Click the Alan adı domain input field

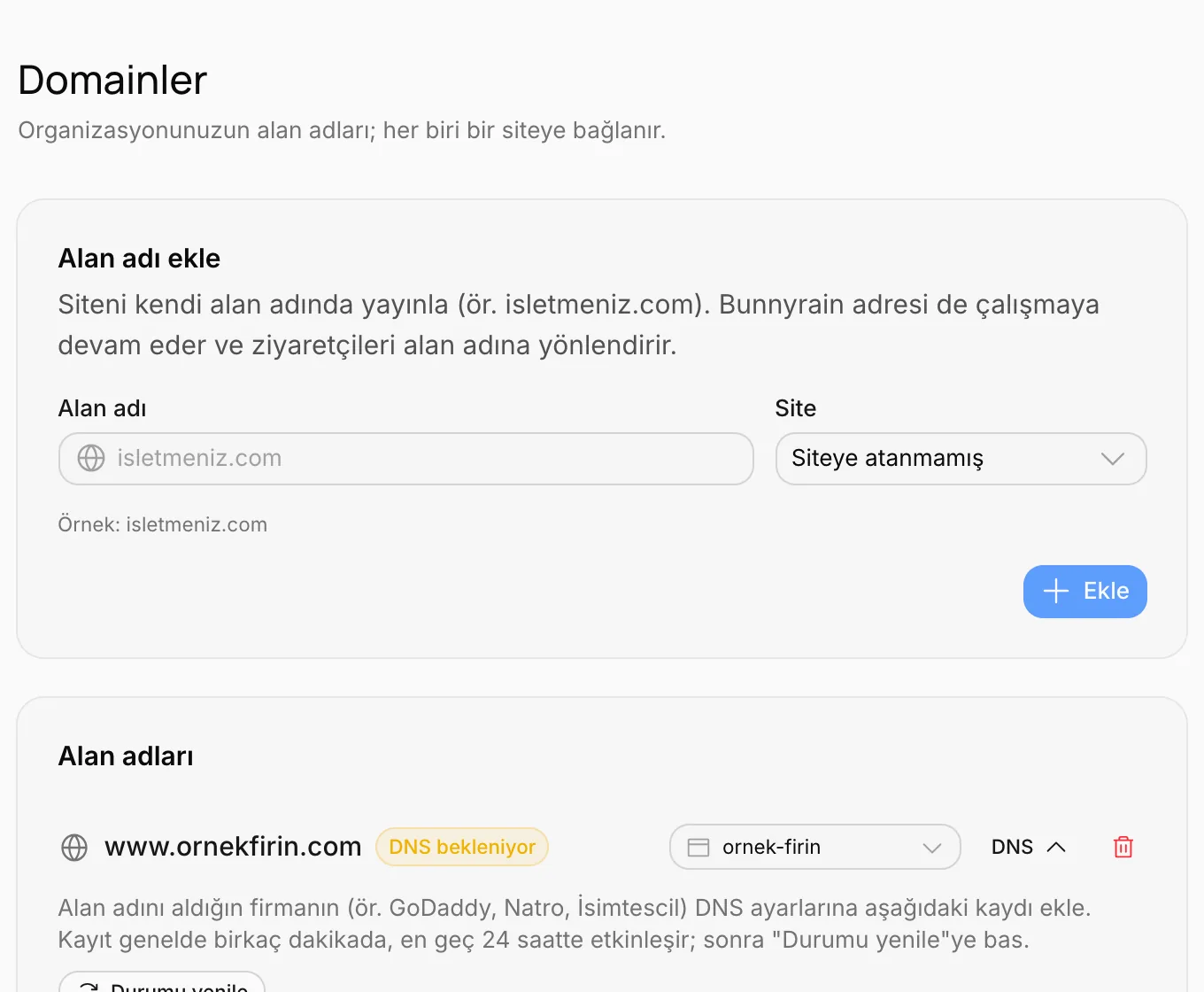tap(405, 459)
